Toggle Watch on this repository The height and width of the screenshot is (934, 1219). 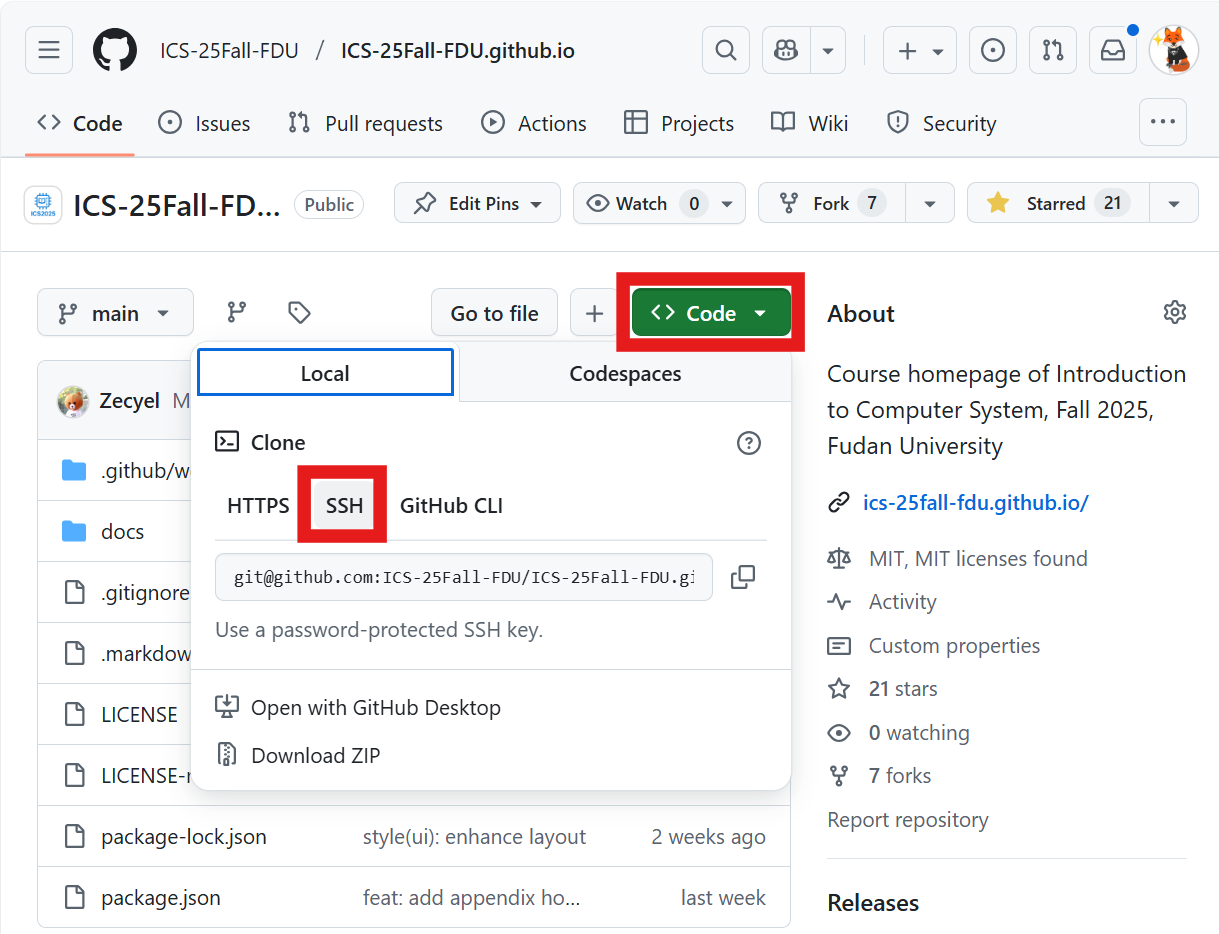tap(642, 203)
